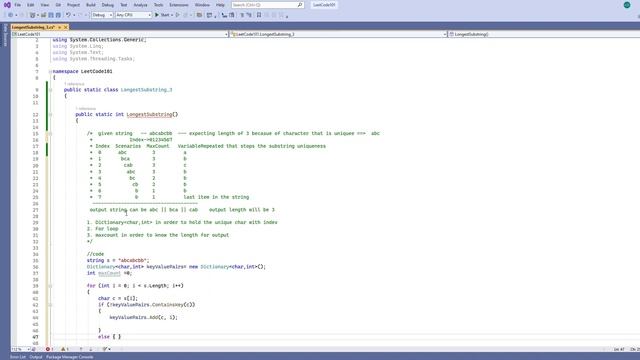Click the Visual Studio logo icon

coord(7,5)
